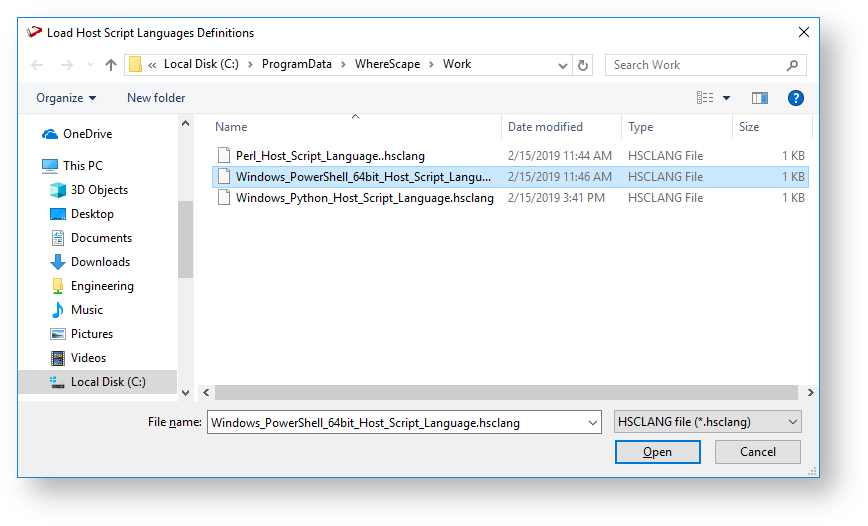Image resolution: width=868 pixels, height=526 pixels.
Task: Select OneDrive in the navigation pane
Action: click(87, 134)
